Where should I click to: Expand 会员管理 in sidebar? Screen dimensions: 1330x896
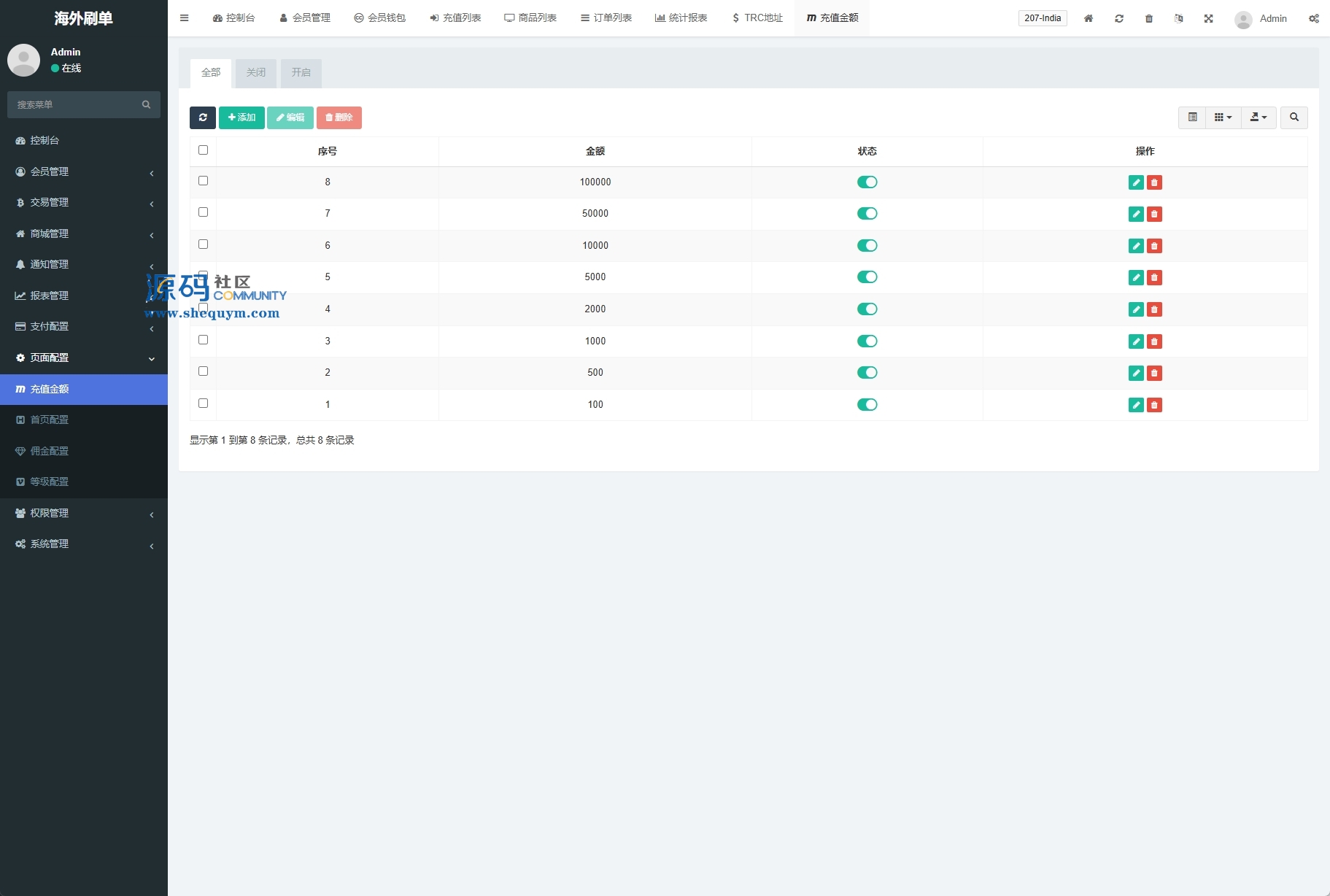pyautogui.click(x=84, y=171)
